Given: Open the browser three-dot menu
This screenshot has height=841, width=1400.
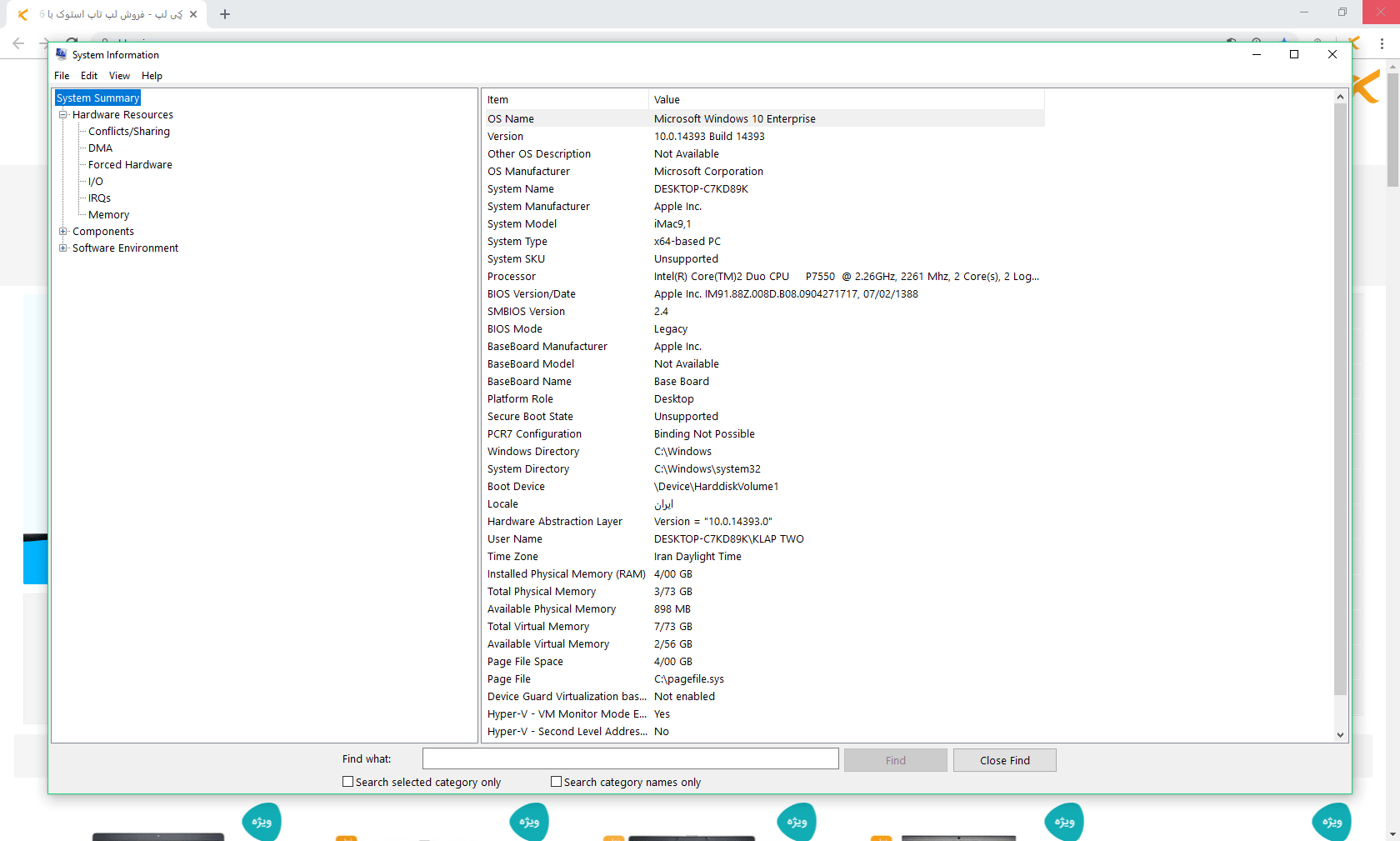Looking at the screenshot, I should coord(1382,43).
